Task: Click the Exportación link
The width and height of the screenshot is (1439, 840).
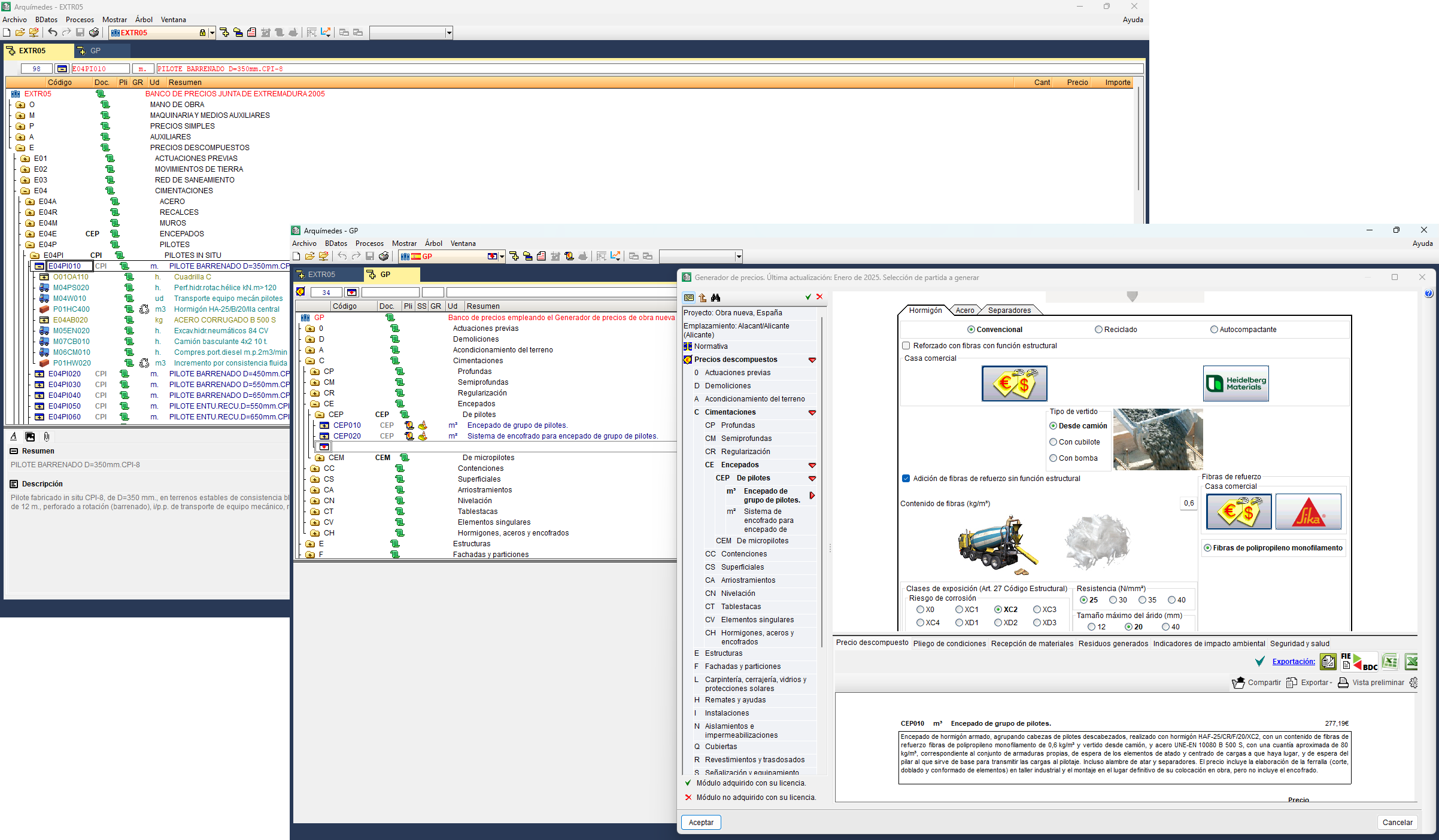Action: click(1293, 661)
